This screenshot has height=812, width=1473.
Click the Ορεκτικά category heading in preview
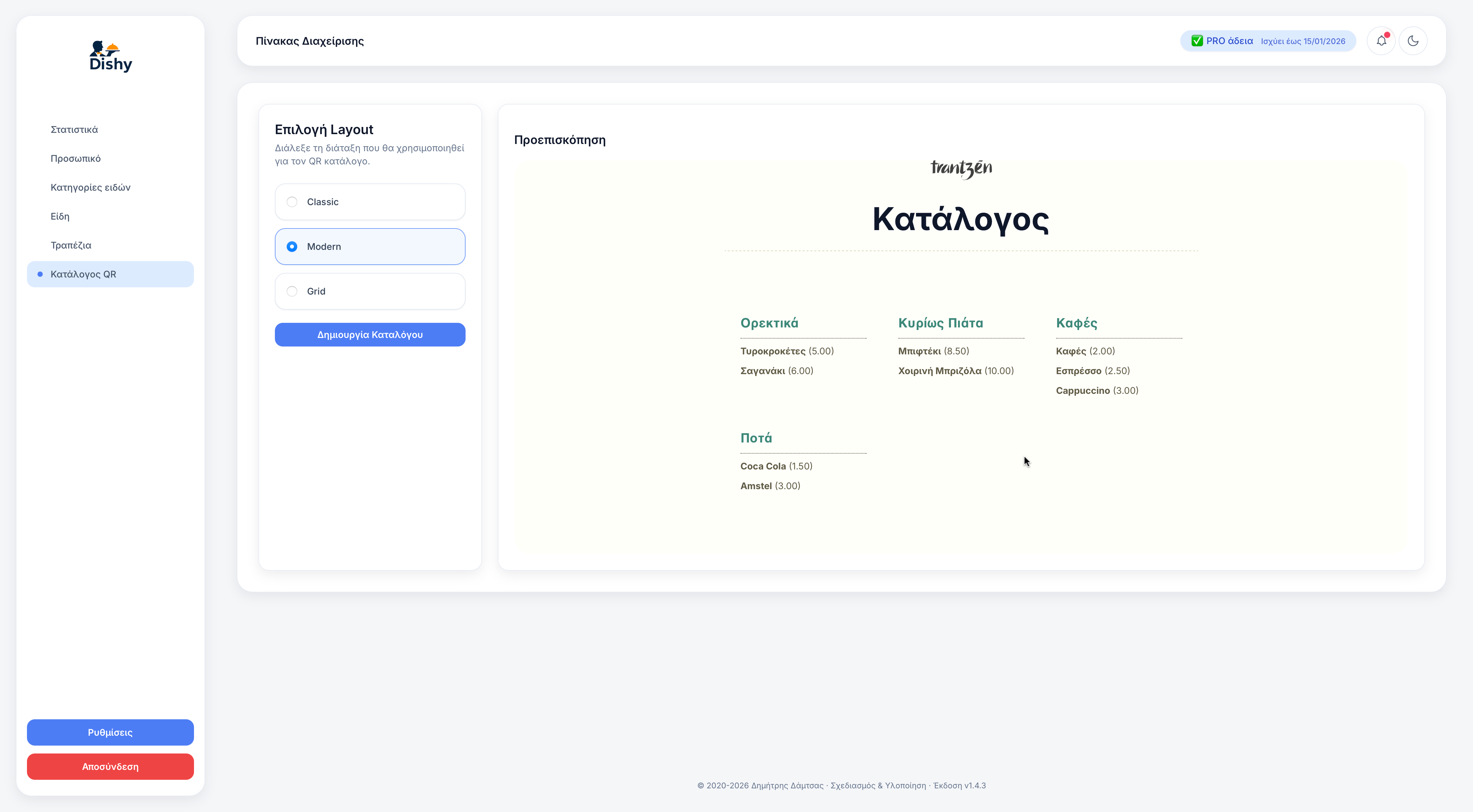coord(769,323)
